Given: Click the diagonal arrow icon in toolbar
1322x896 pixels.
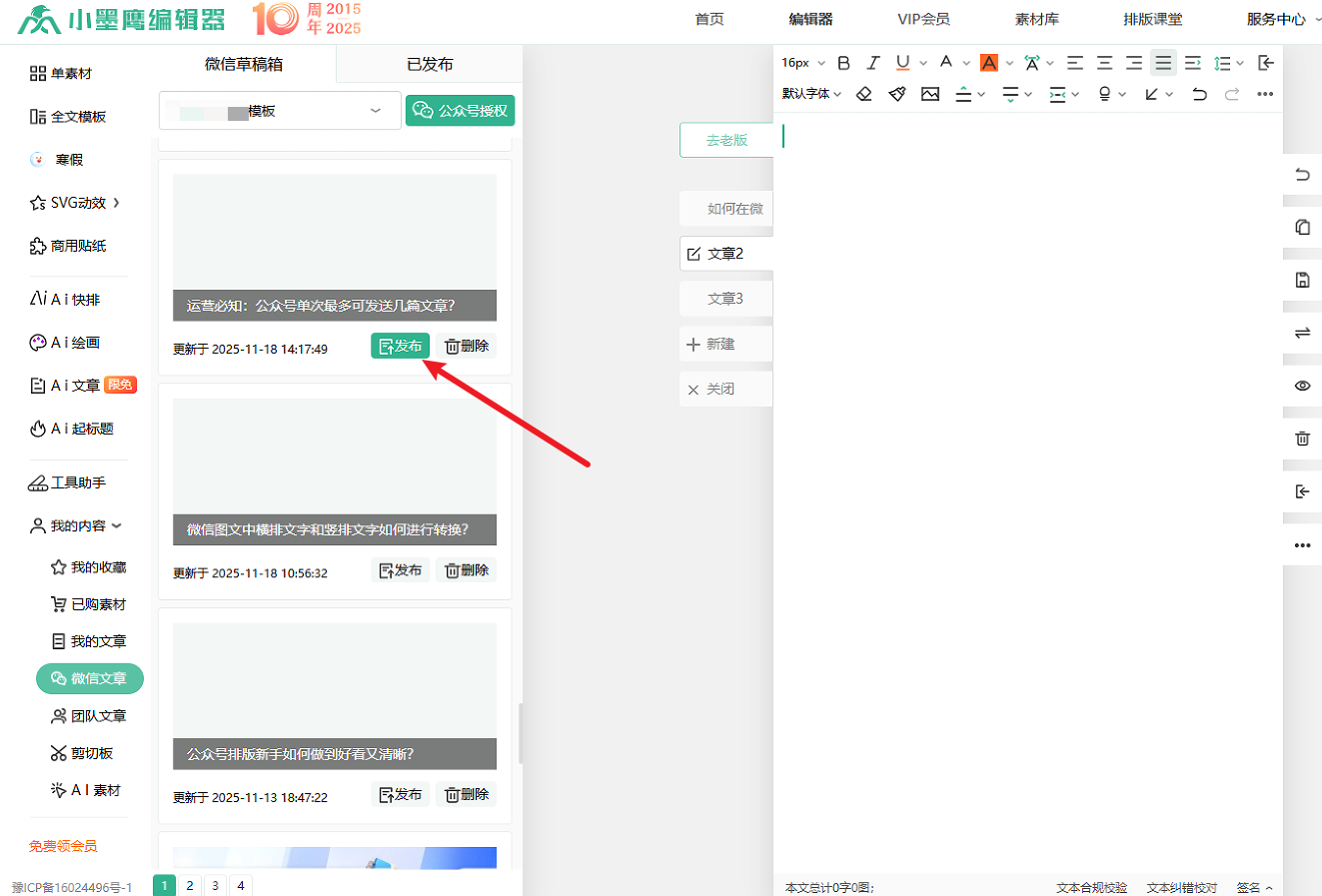Looking at the screenshot, I should coord(1151,94).
